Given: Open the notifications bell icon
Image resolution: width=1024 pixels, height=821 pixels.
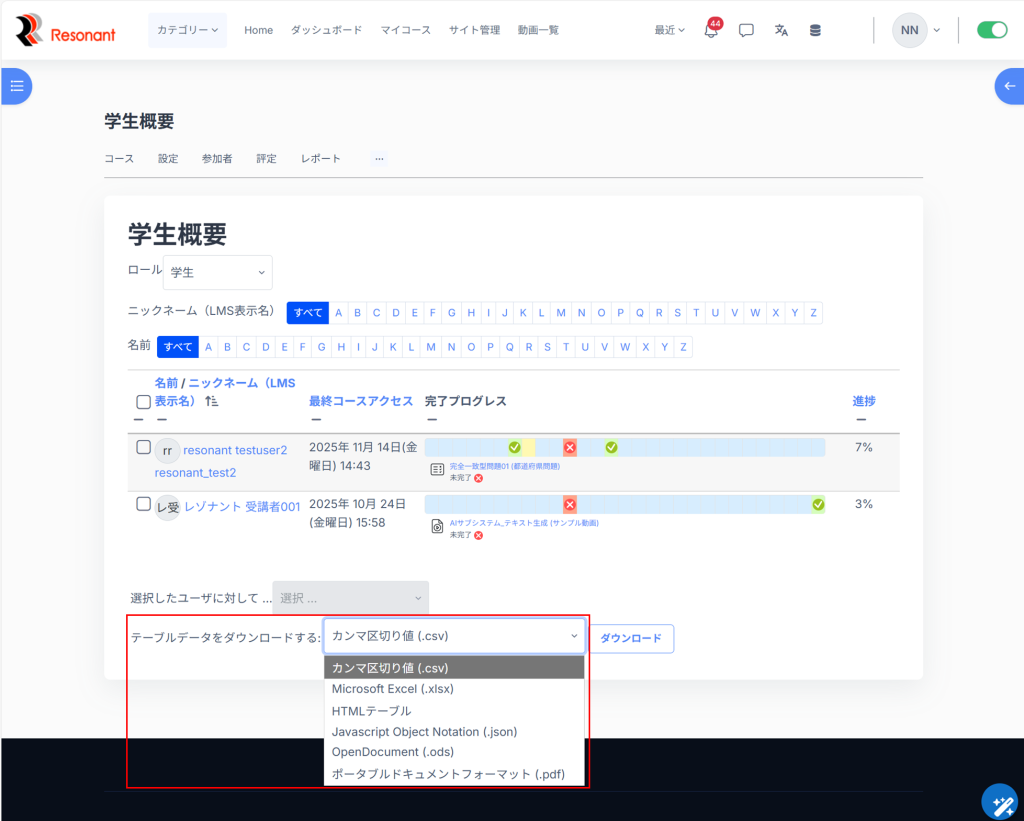Looking at the screenshot, I should click(711, 31).
